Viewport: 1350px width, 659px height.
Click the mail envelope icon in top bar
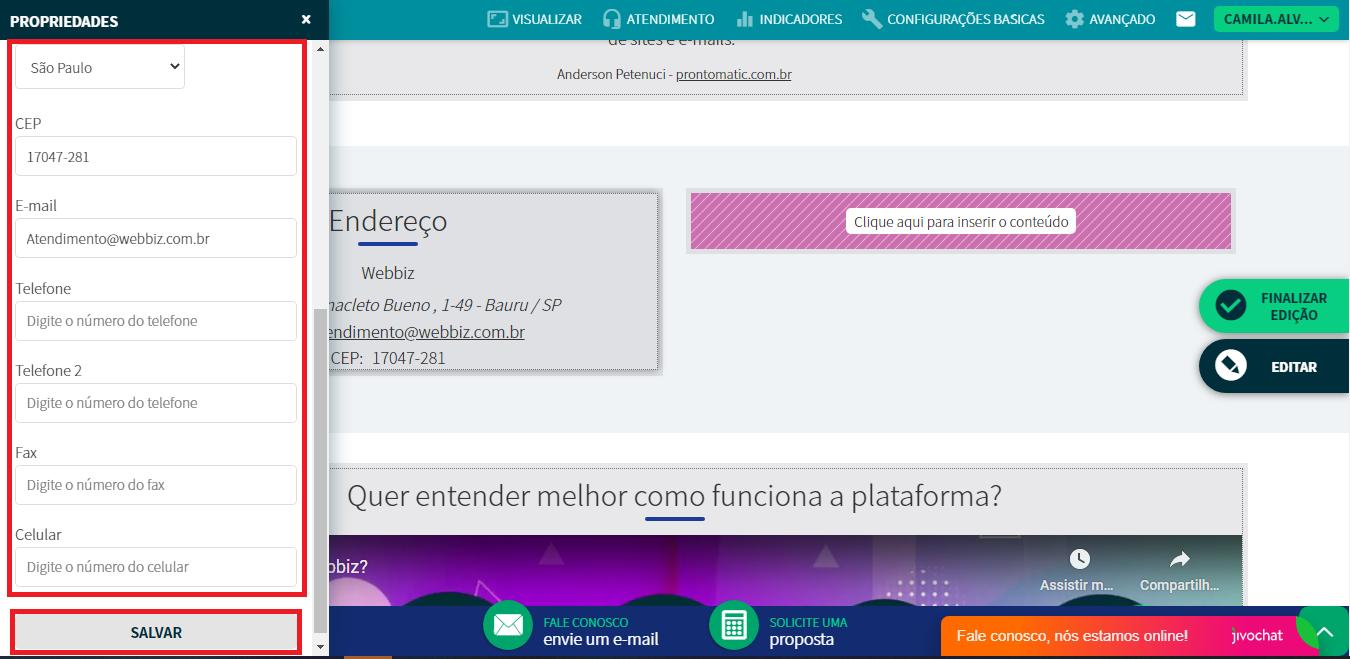1185,19
